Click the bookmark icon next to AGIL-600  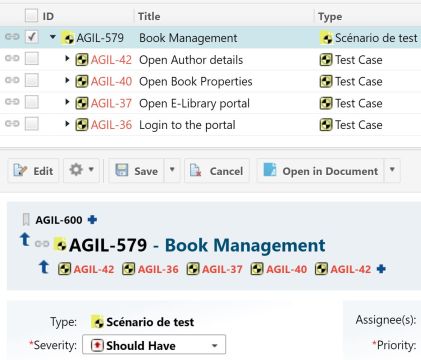click(x=26, y=220)
